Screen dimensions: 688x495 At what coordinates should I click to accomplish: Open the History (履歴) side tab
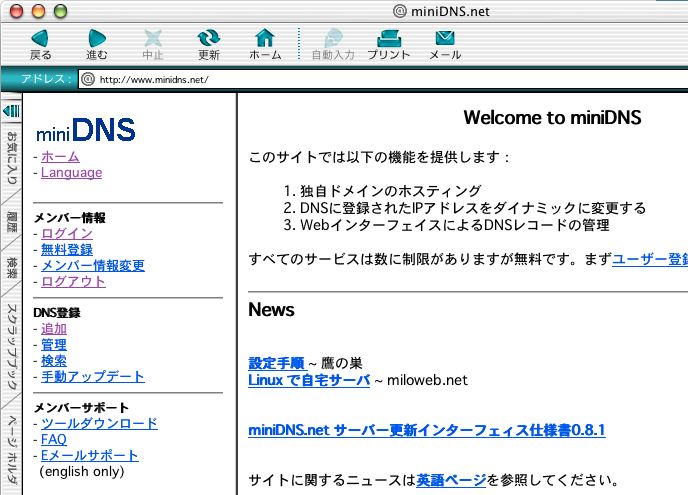point(12,221)
